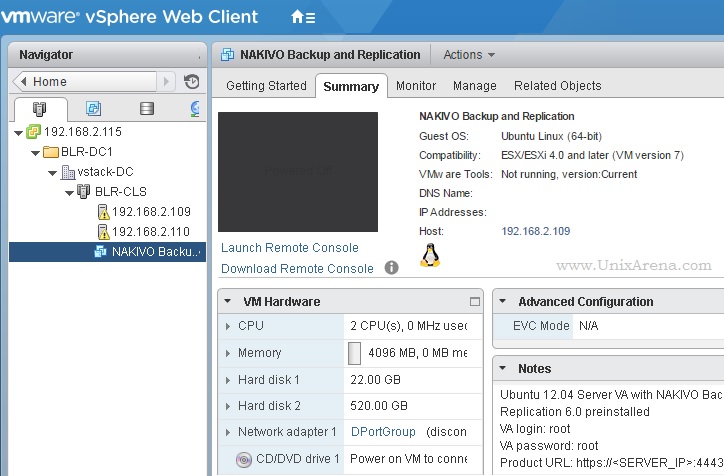Click the 'VA login: root' note line
This screenshot has height=476, width=724.
pyautogui.click(x=535, y=429)
